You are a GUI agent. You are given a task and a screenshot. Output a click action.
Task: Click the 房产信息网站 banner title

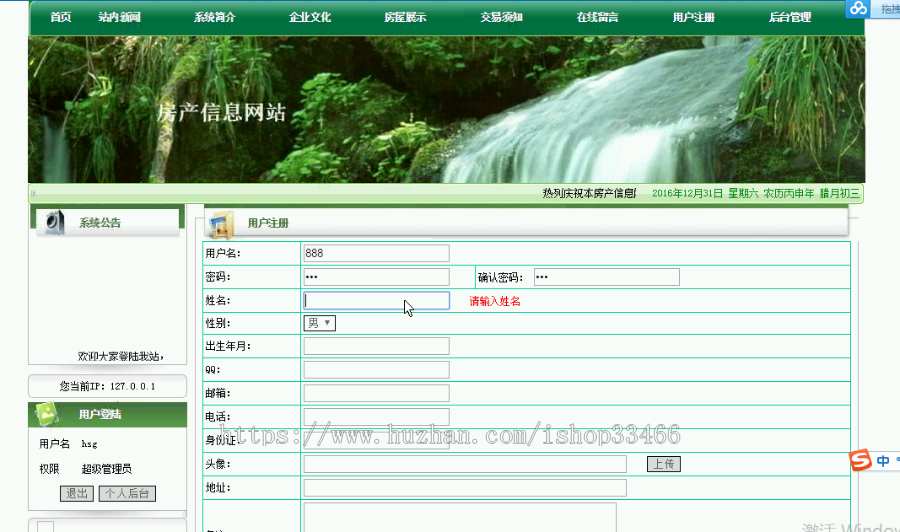(x=222, y=112)
